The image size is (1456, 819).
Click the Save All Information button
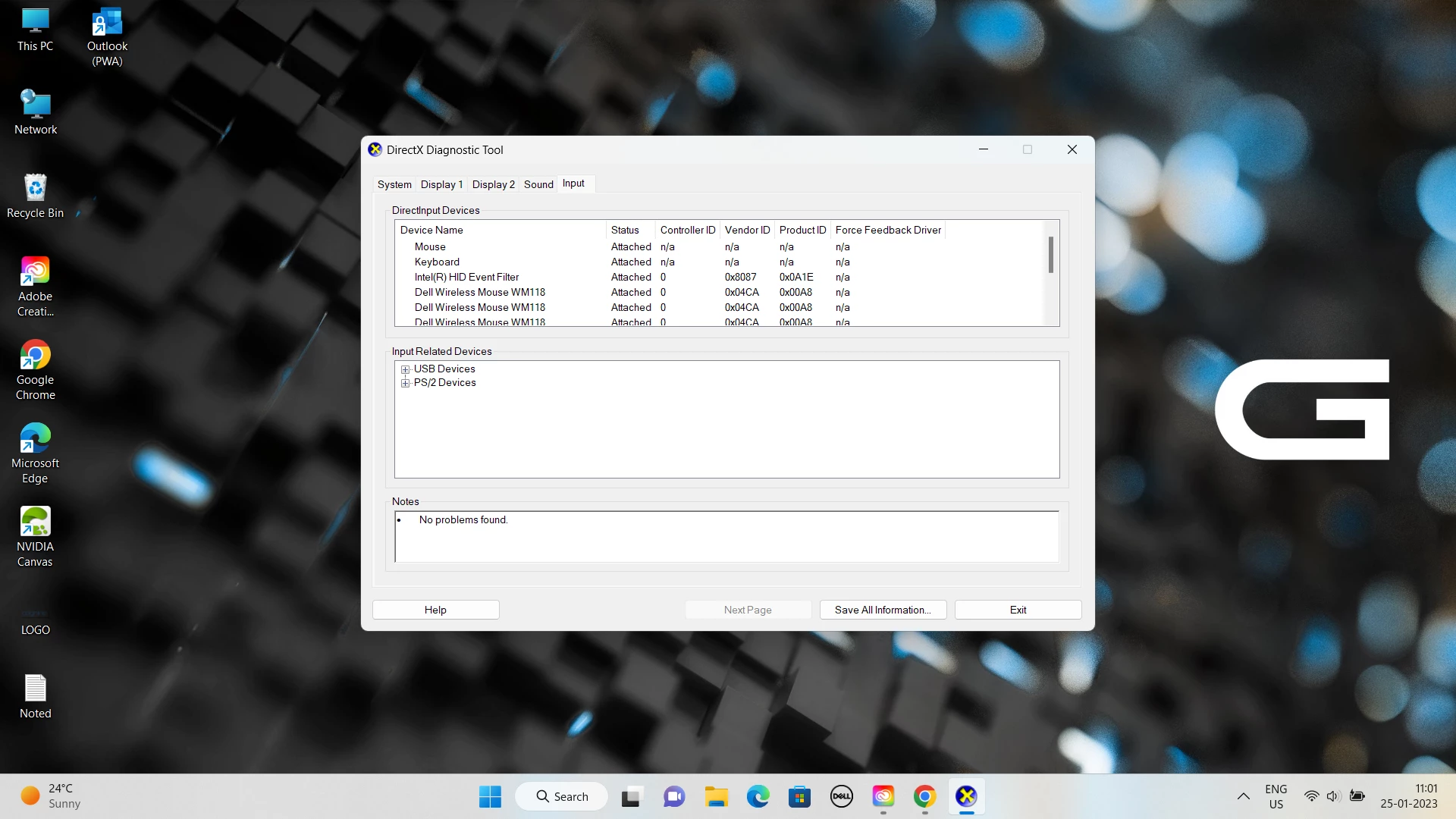pyautogui.click(x=883, y=610)
